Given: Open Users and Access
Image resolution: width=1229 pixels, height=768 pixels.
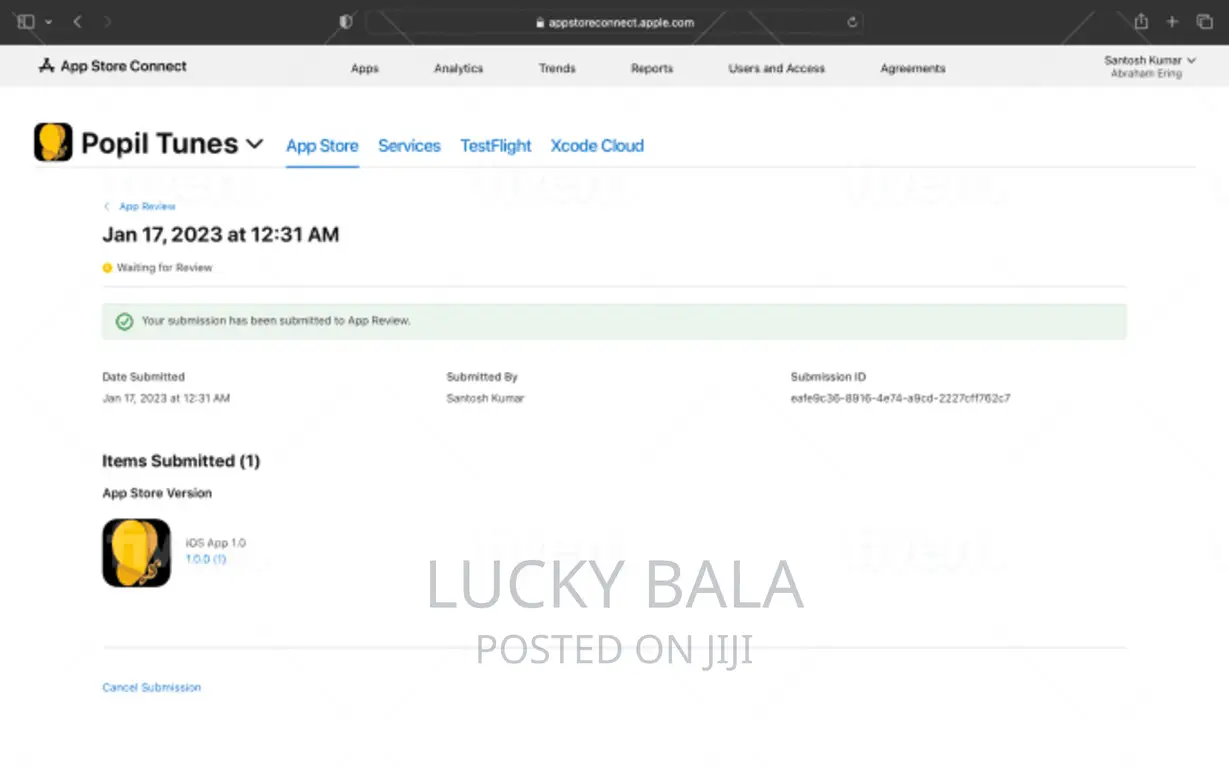Looking at the screenshot, I should [x=777, y=69].
